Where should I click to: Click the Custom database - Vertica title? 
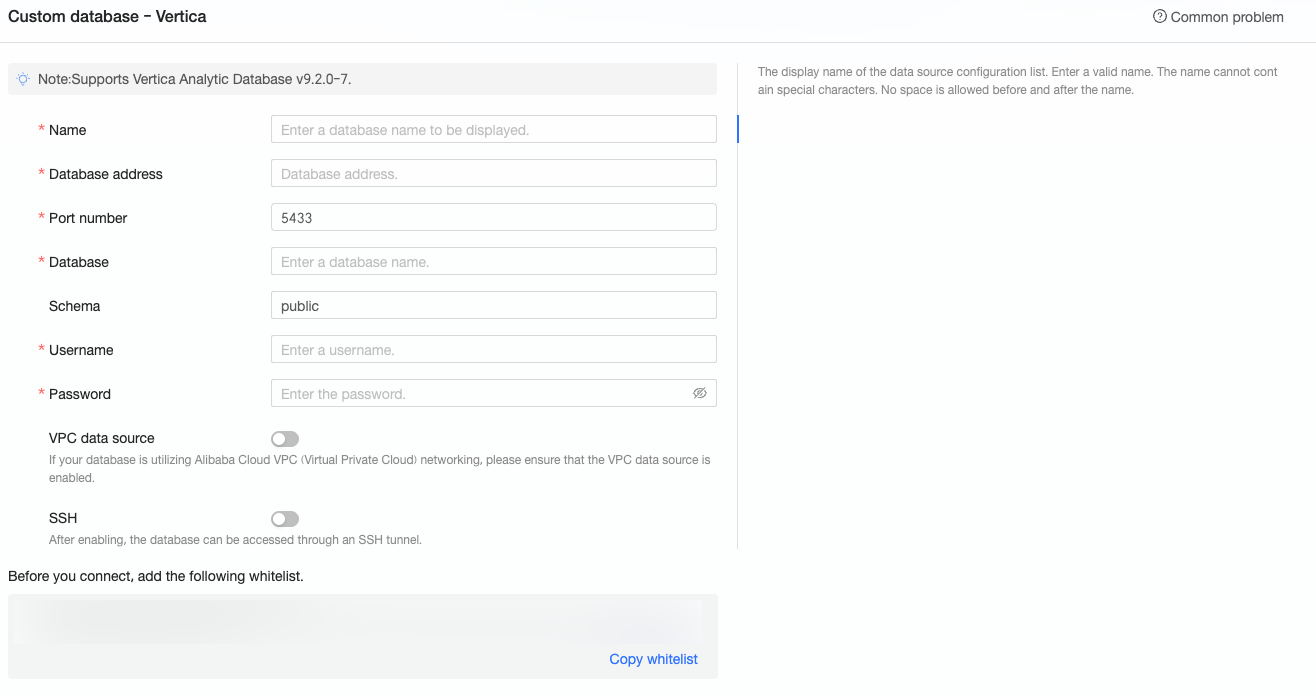click(x=107, y=17)
